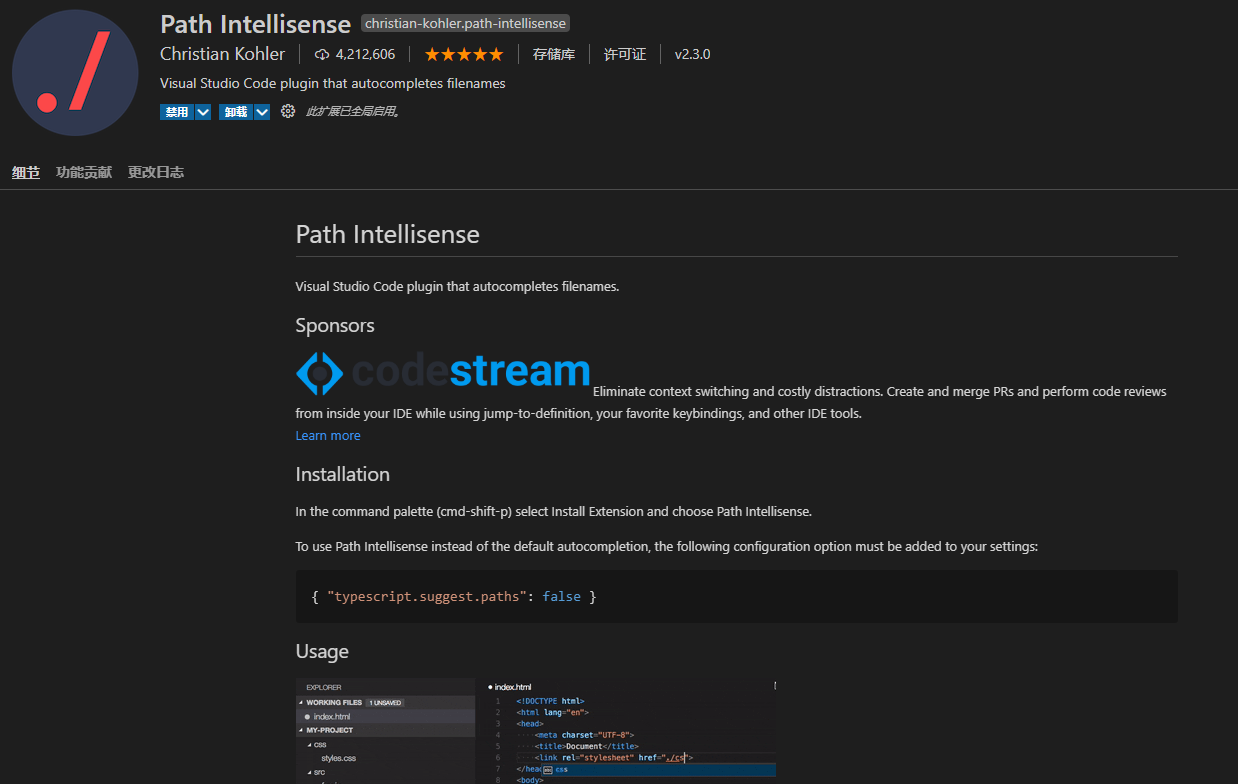
Task: Open the 许可证 (License) link
Action: pos(625,54)
